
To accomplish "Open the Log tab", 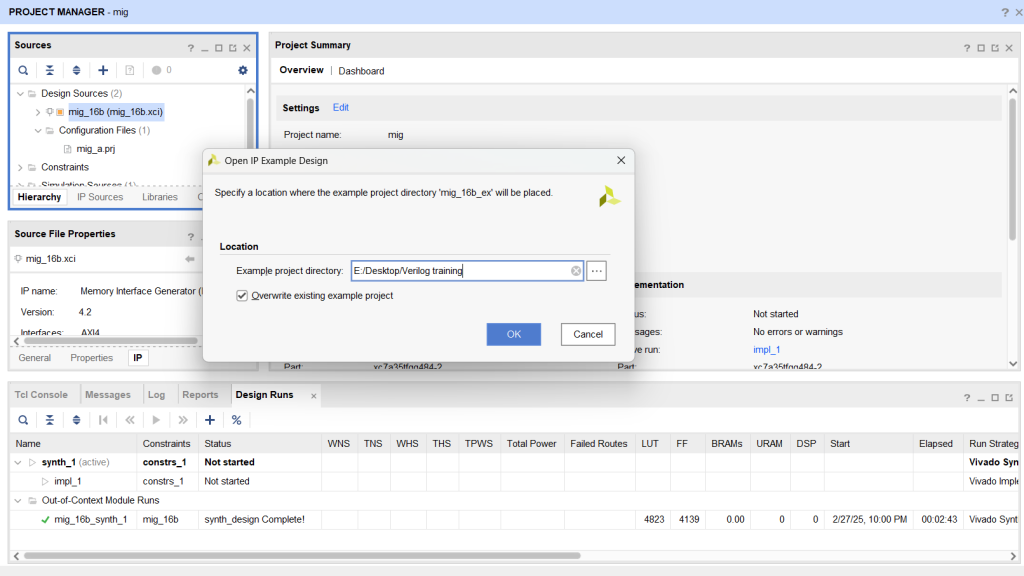I will (x=156, y=395).
